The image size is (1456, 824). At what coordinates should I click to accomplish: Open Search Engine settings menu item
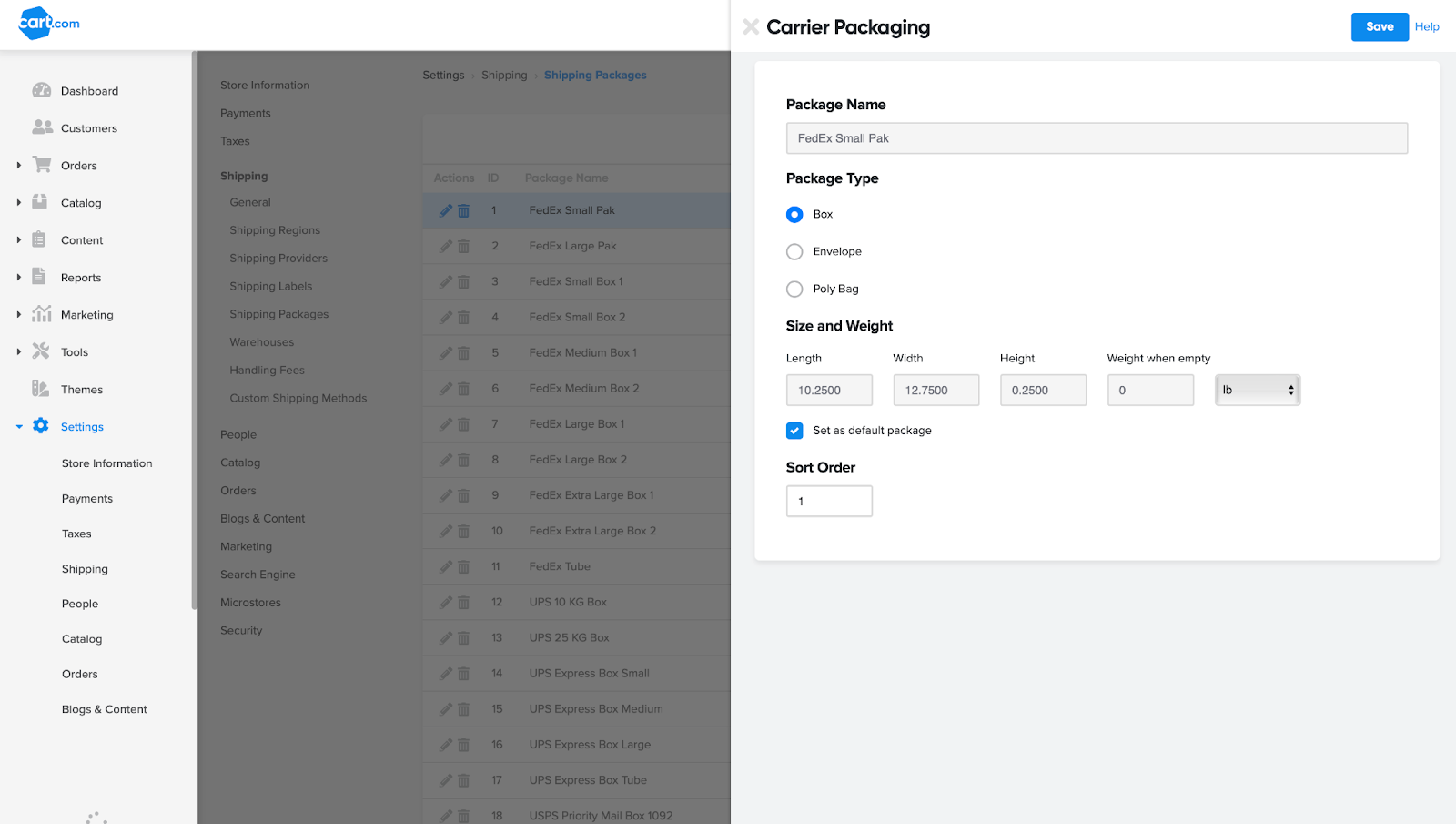point(258,575)
